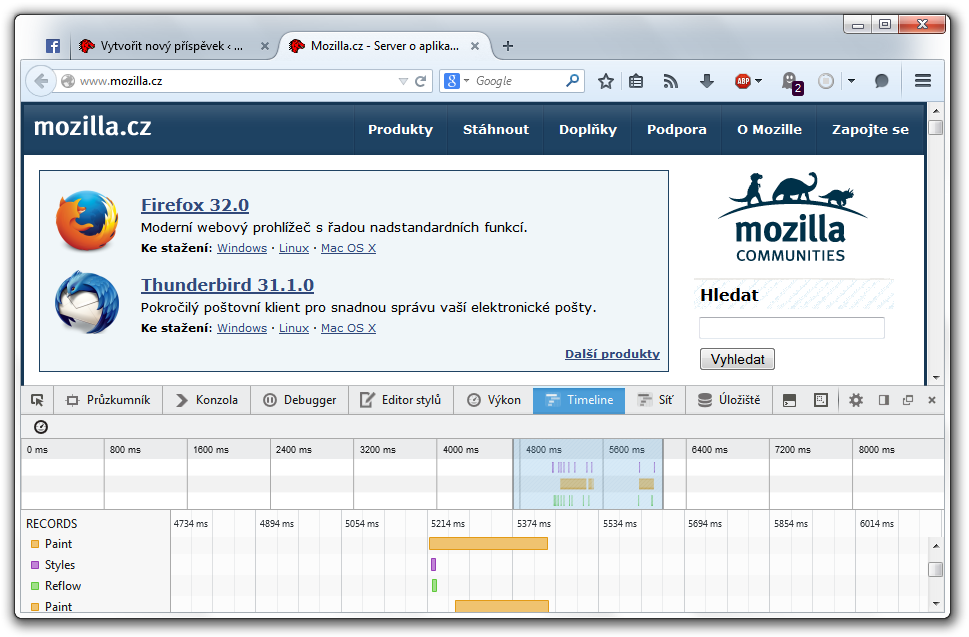Open the Další produkty link
The image size is (969, 637).
(612, 354)
